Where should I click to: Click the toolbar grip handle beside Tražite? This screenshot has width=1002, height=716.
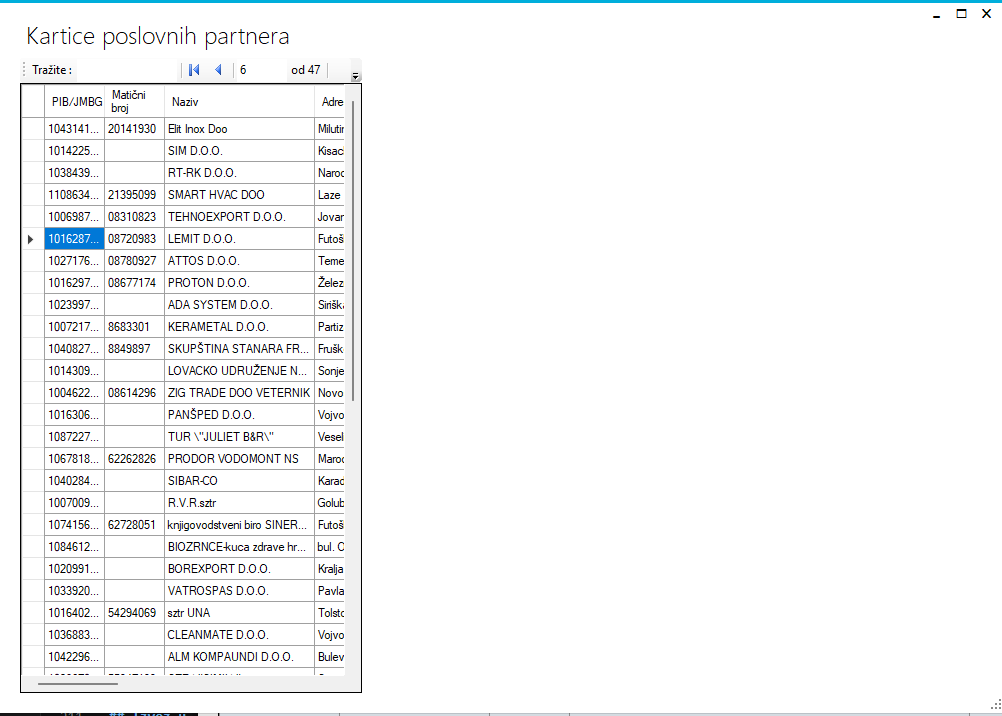point(25,70)
